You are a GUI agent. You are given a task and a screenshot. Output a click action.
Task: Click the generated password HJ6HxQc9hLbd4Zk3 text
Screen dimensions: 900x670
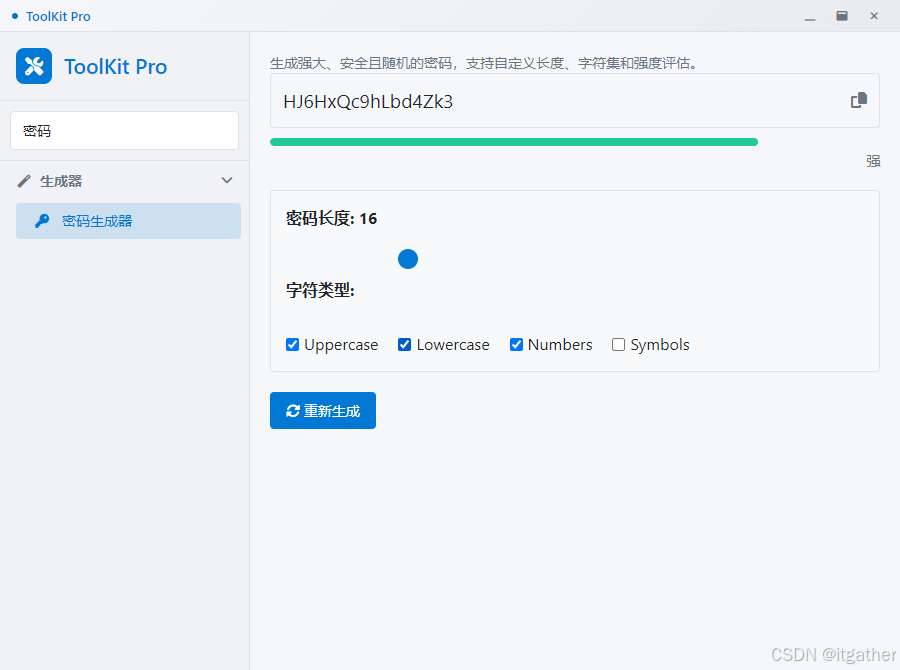[x=368, y=102]
